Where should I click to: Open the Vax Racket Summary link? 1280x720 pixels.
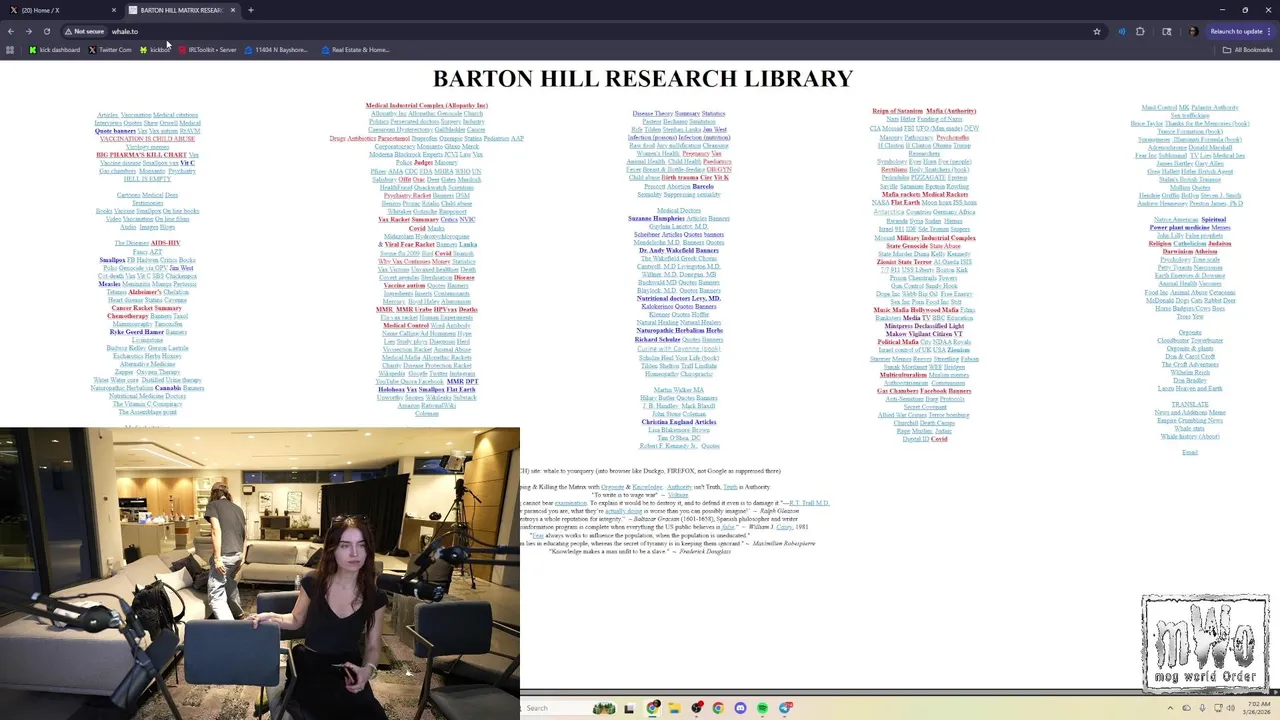point(408,219)
